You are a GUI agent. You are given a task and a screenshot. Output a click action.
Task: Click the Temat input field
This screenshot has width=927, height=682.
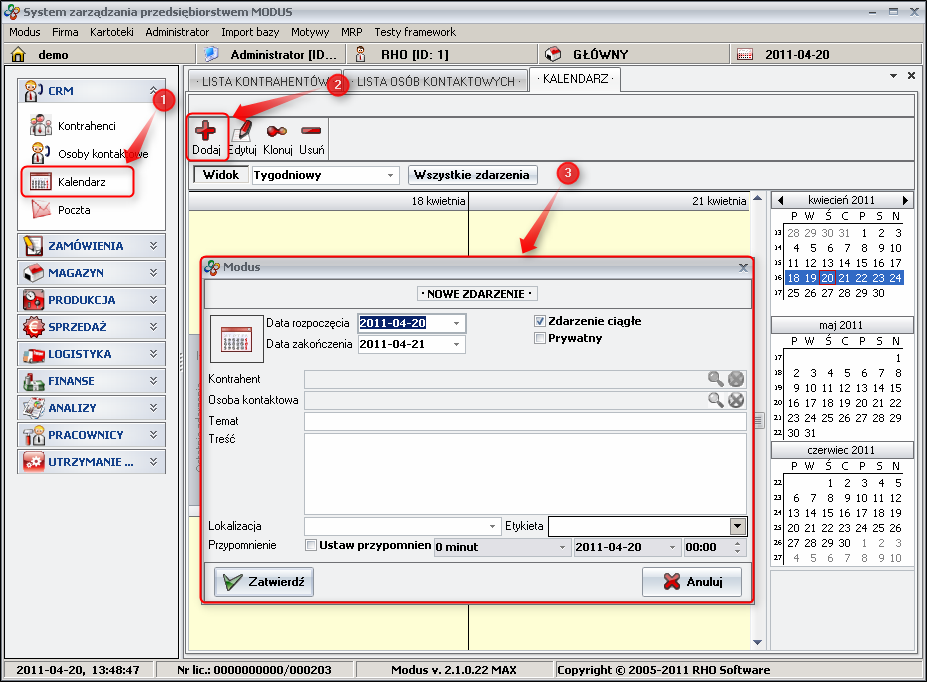(x=525, y=422)
